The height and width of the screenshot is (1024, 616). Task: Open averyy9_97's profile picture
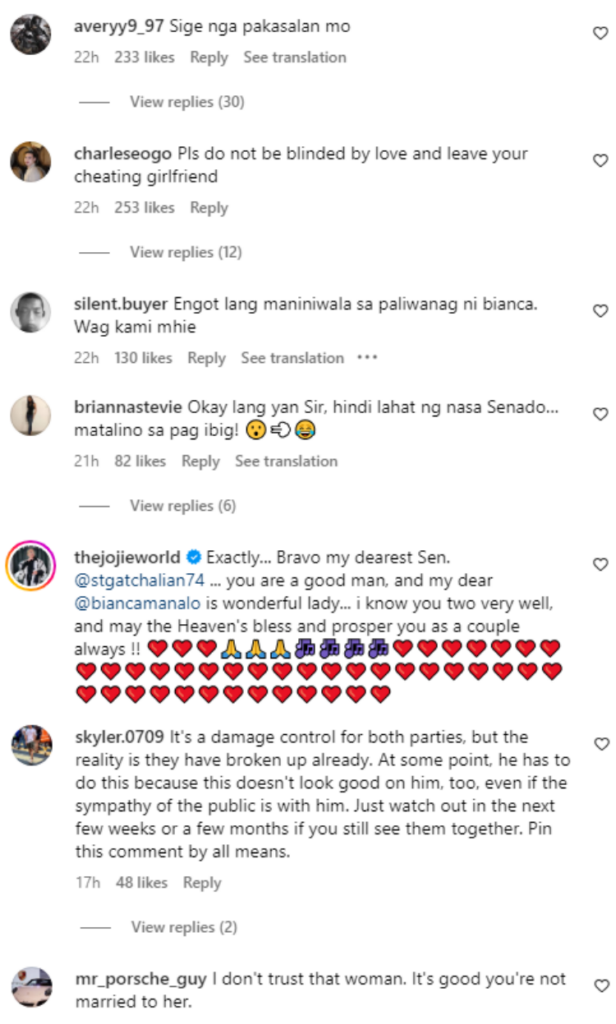tap(31, 36)
